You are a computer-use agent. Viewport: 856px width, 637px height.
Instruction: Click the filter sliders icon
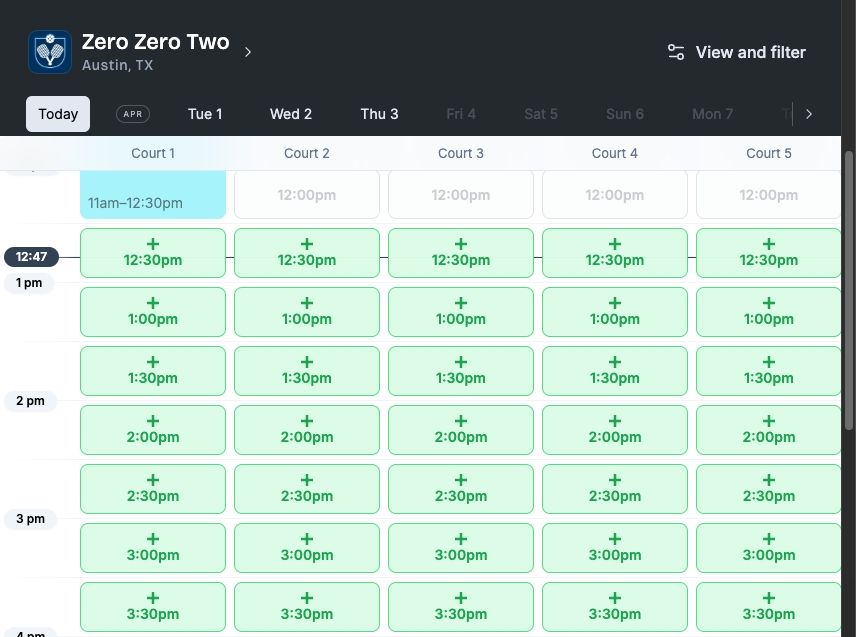676,52
